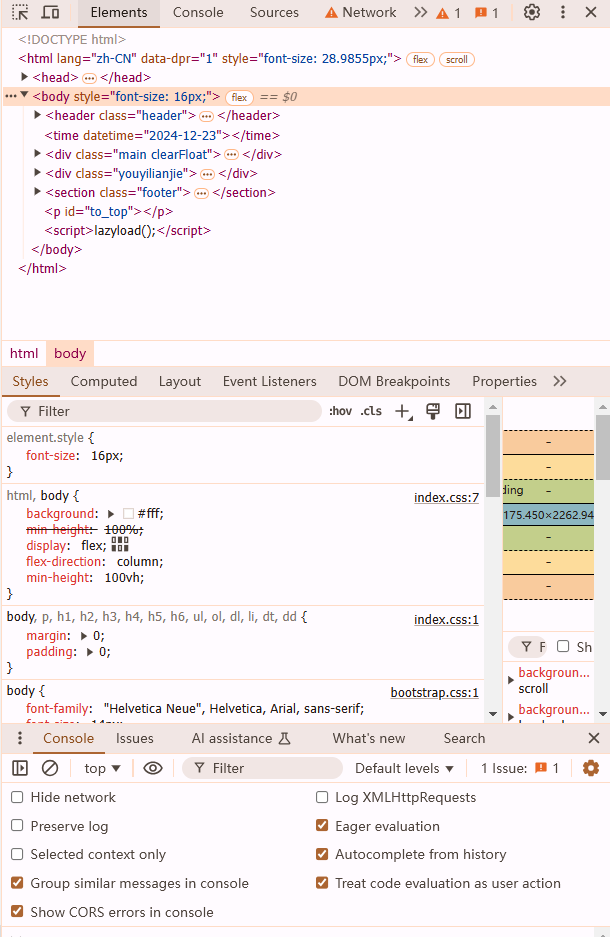Viewport: 610px width, 937px height.
Task: Toggle the .cls classes button
Action: [371, 411]
